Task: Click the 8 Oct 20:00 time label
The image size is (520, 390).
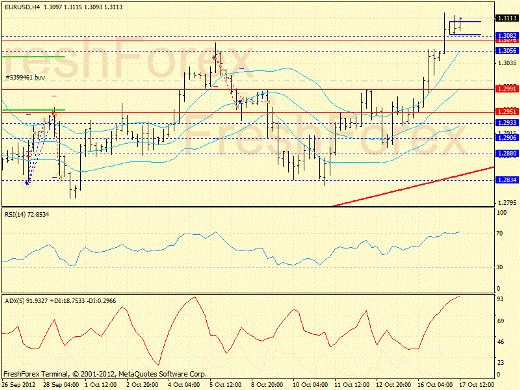Action: pyautogui.click(x=267, y=384)
